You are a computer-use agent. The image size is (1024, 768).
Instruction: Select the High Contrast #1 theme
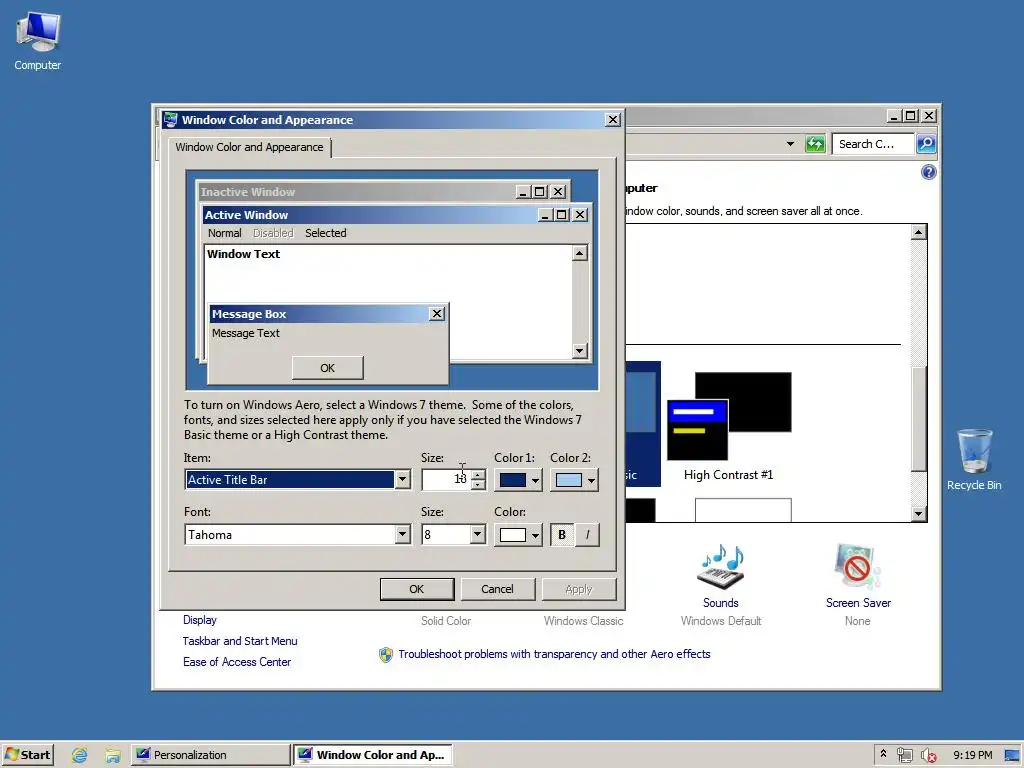click(729, 427)
